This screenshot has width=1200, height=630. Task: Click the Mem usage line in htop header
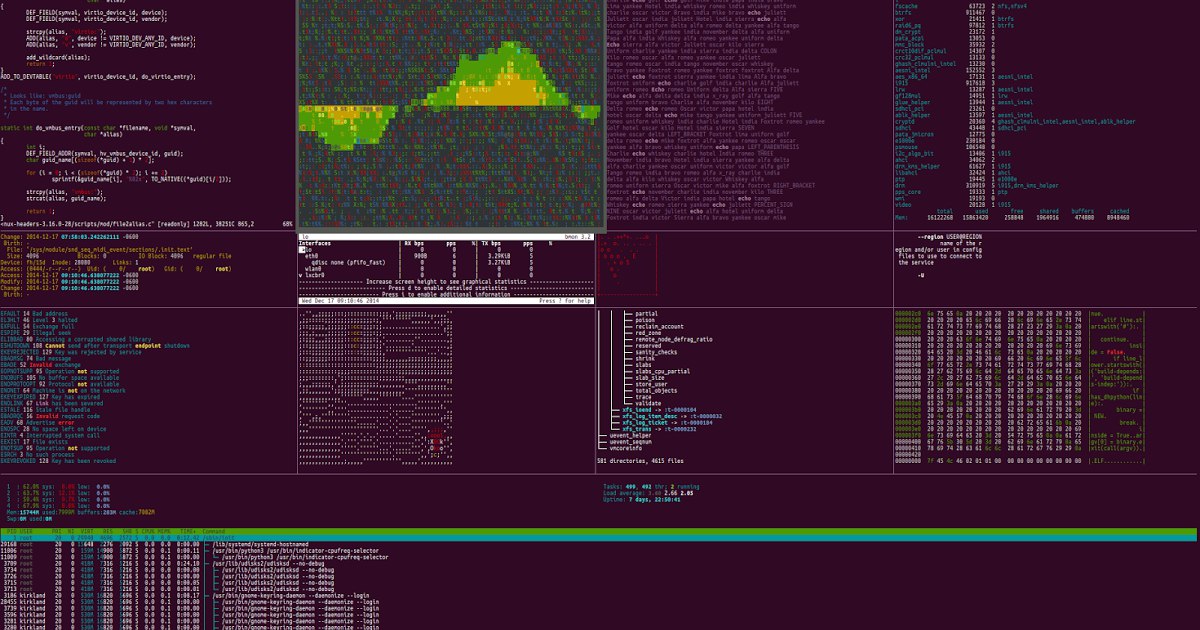(81, 512)
